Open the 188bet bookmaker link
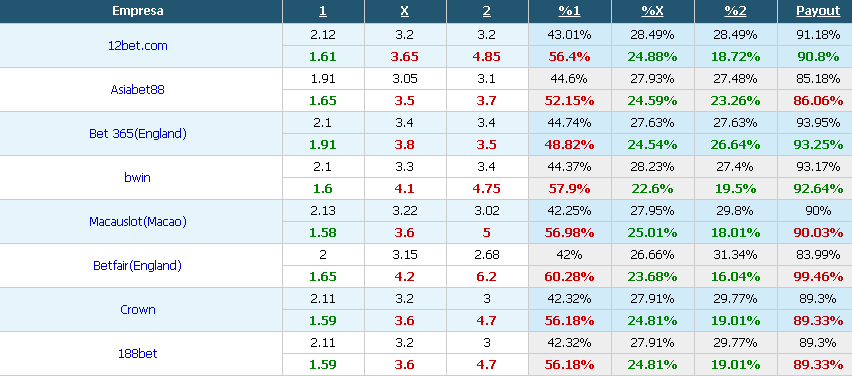This screenshot has height=376, width=852. click(137, 354)
